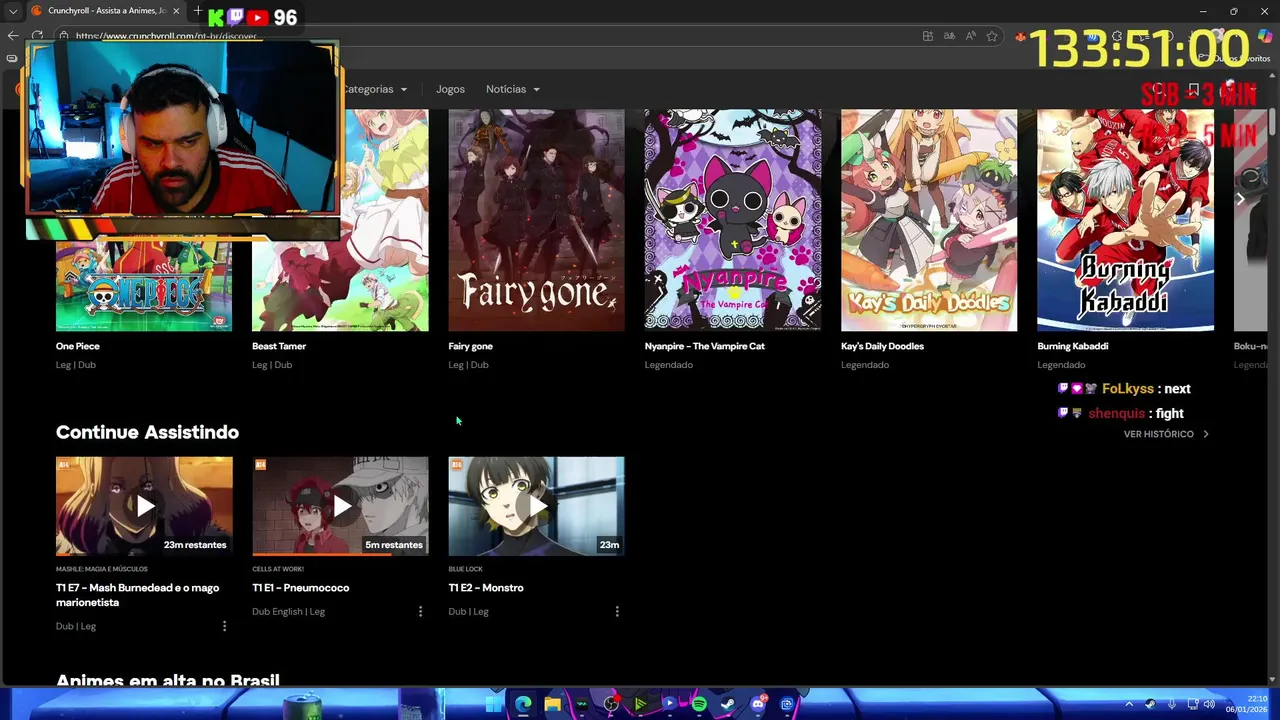Open T1 E7 Mash Burnedead episode title

(x=137, y=595)
